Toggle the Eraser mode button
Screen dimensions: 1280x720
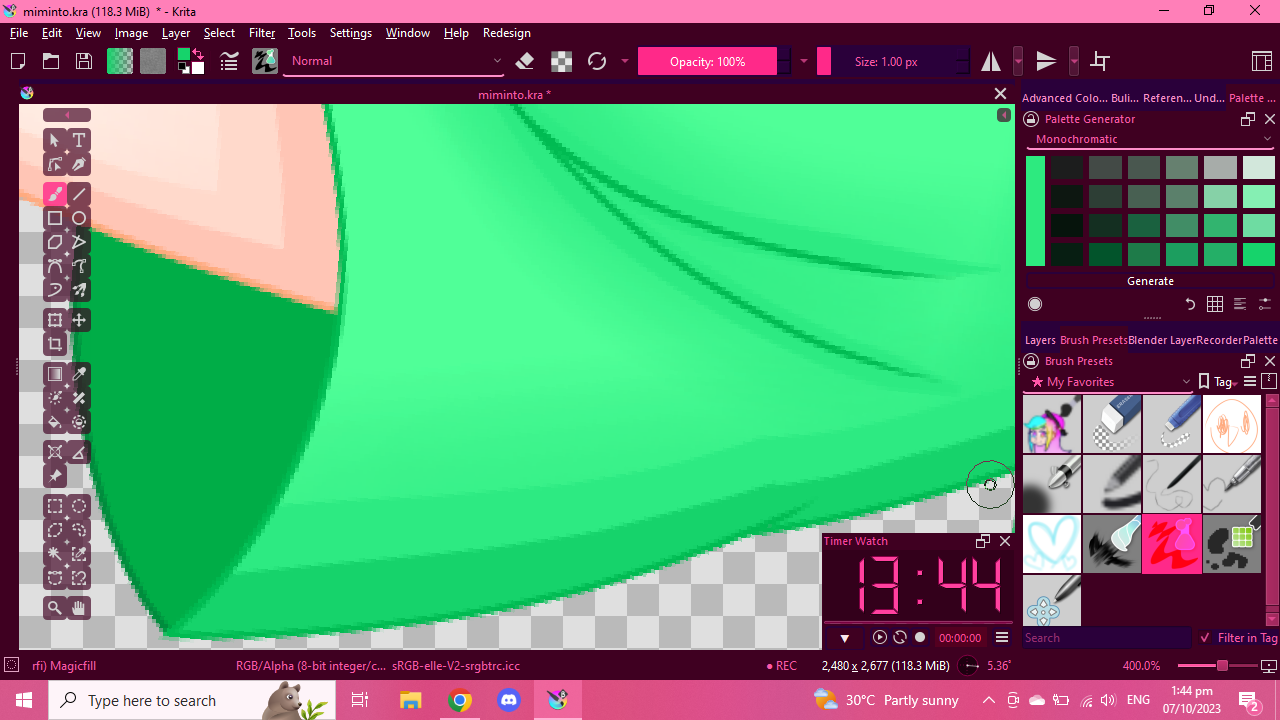pos(525,62)
